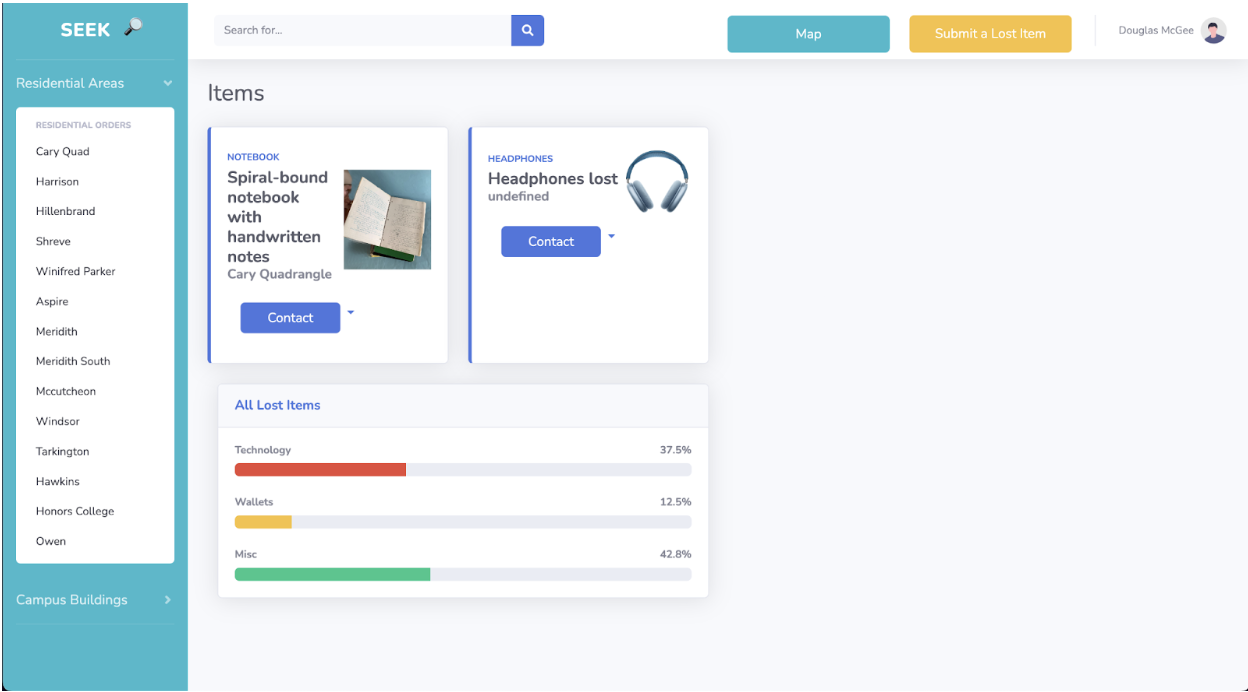1248x692 pixels.
Task: Open Hawkins residential area
Action: point(58,482)
